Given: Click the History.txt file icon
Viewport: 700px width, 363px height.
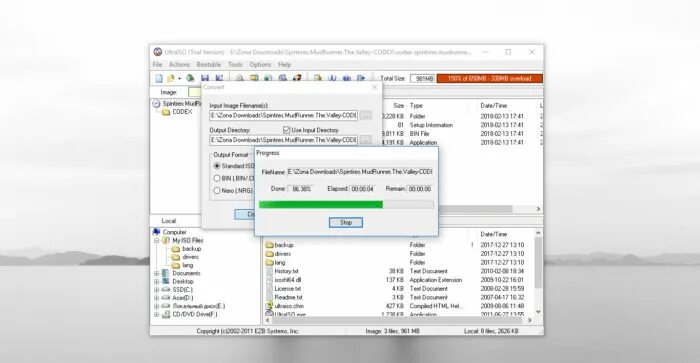Looking at the screenshot, I should coord(269,271).
